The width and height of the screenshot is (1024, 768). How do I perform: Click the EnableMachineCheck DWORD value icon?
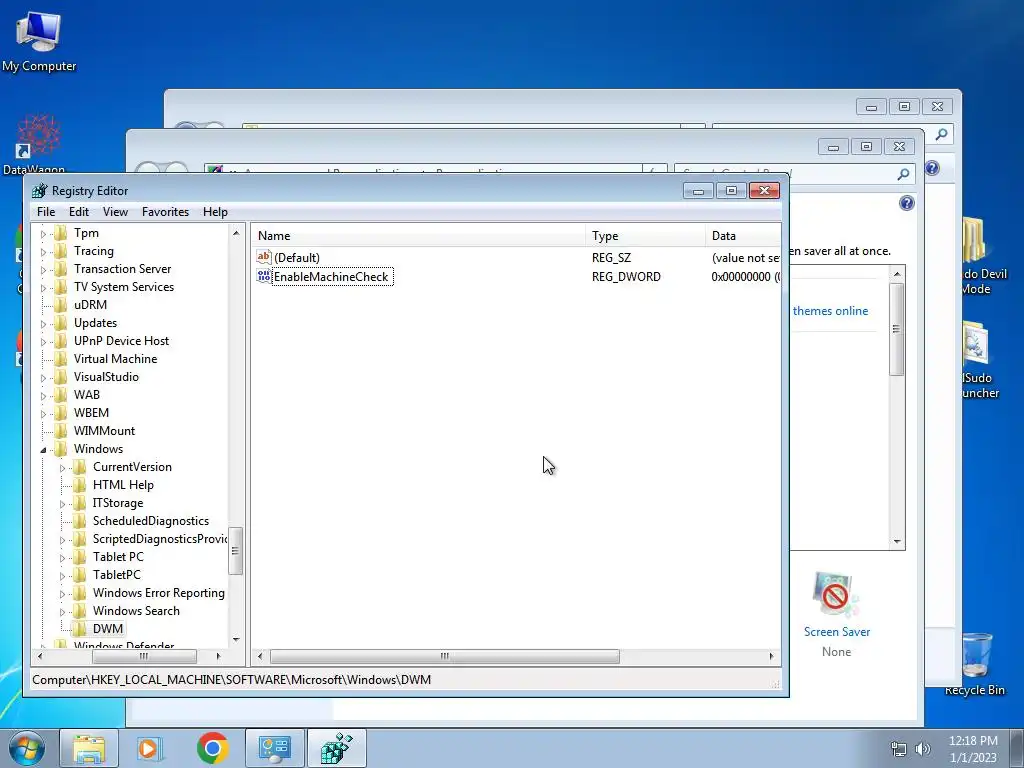tap(264, 276)
